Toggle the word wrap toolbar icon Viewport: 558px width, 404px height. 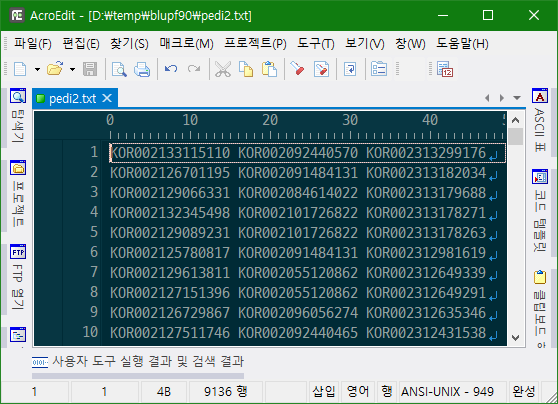click(350, 69)
